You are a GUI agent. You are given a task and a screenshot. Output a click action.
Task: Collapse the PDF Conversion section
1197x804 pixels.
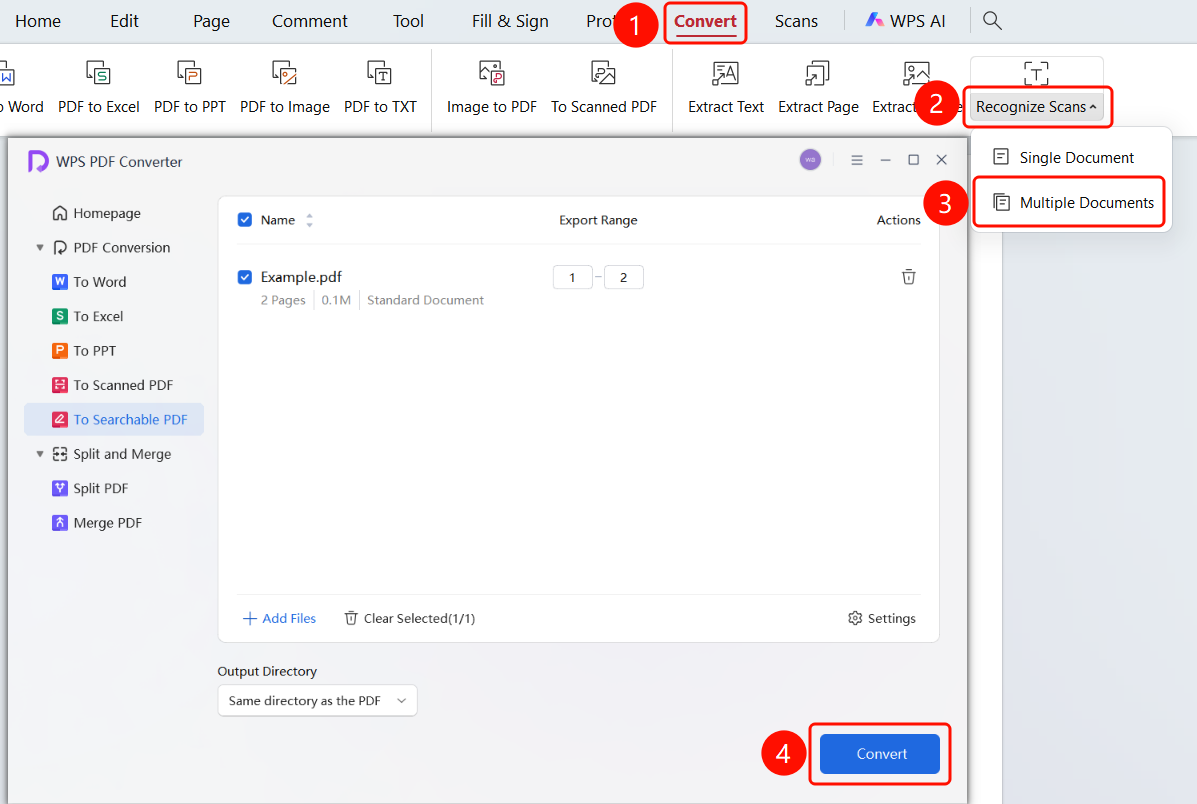pyautogui.click(x=40, y=247)
